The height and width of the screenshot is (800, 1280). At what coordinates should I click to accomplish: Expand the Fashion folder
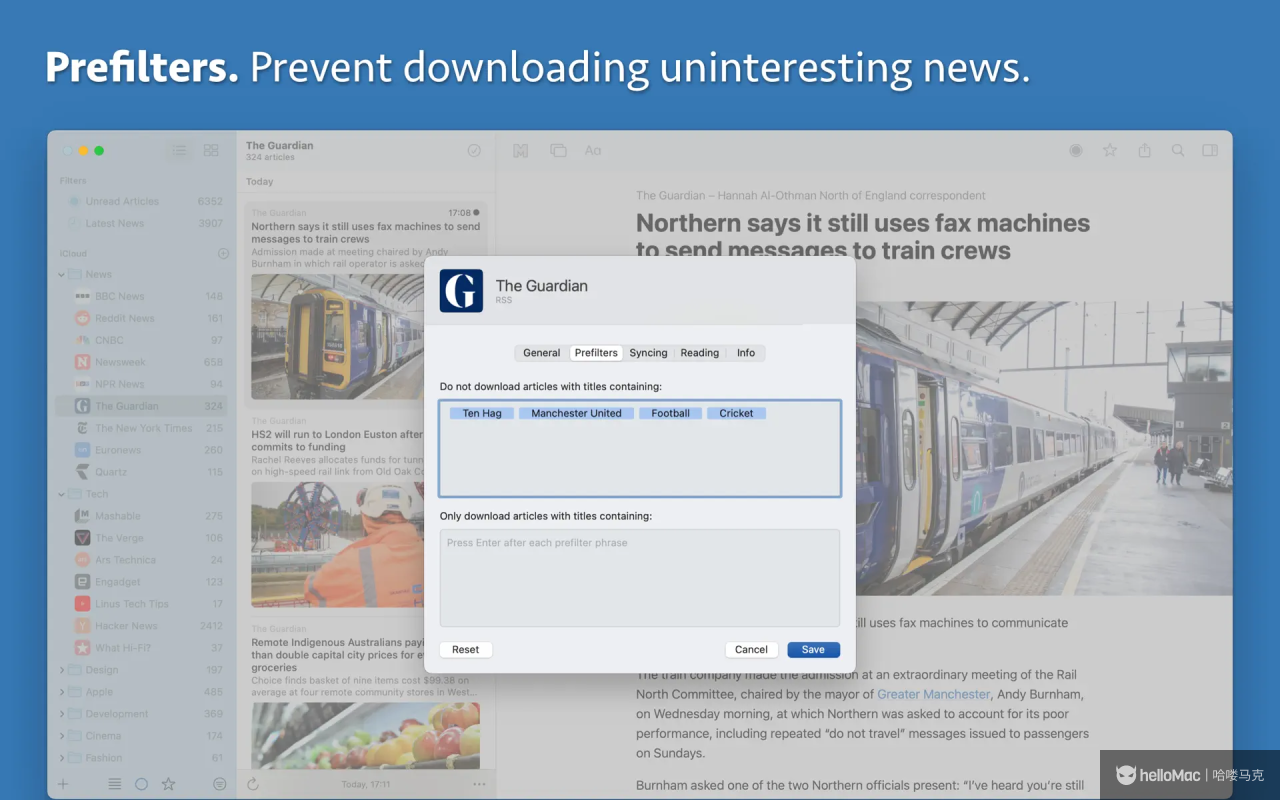(x=61, y=758)
